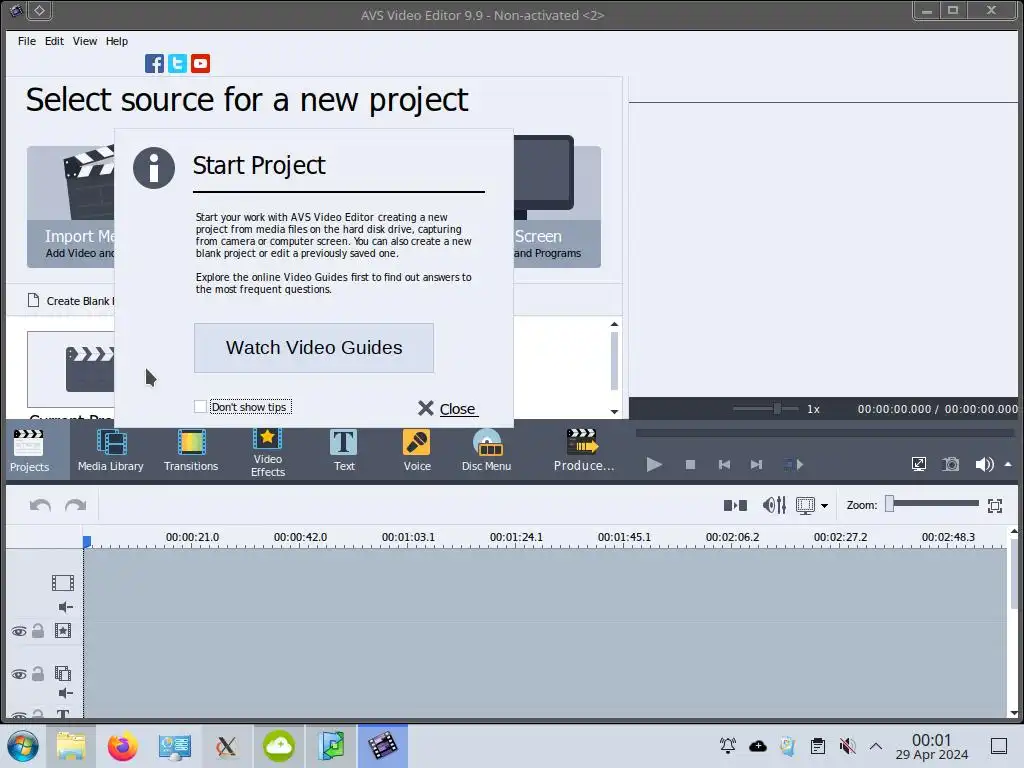
Task: Click the timeline playhead marker
Action: pos(87,541)
